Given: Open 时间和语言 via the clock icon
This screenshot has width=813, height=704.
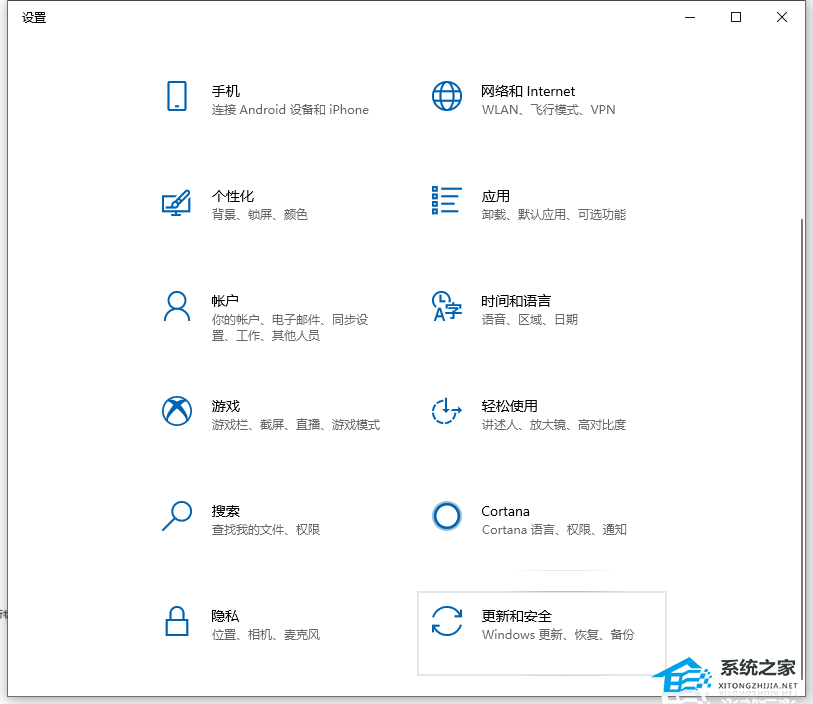Looking at the screenshot, I should (x=446, y=307).
